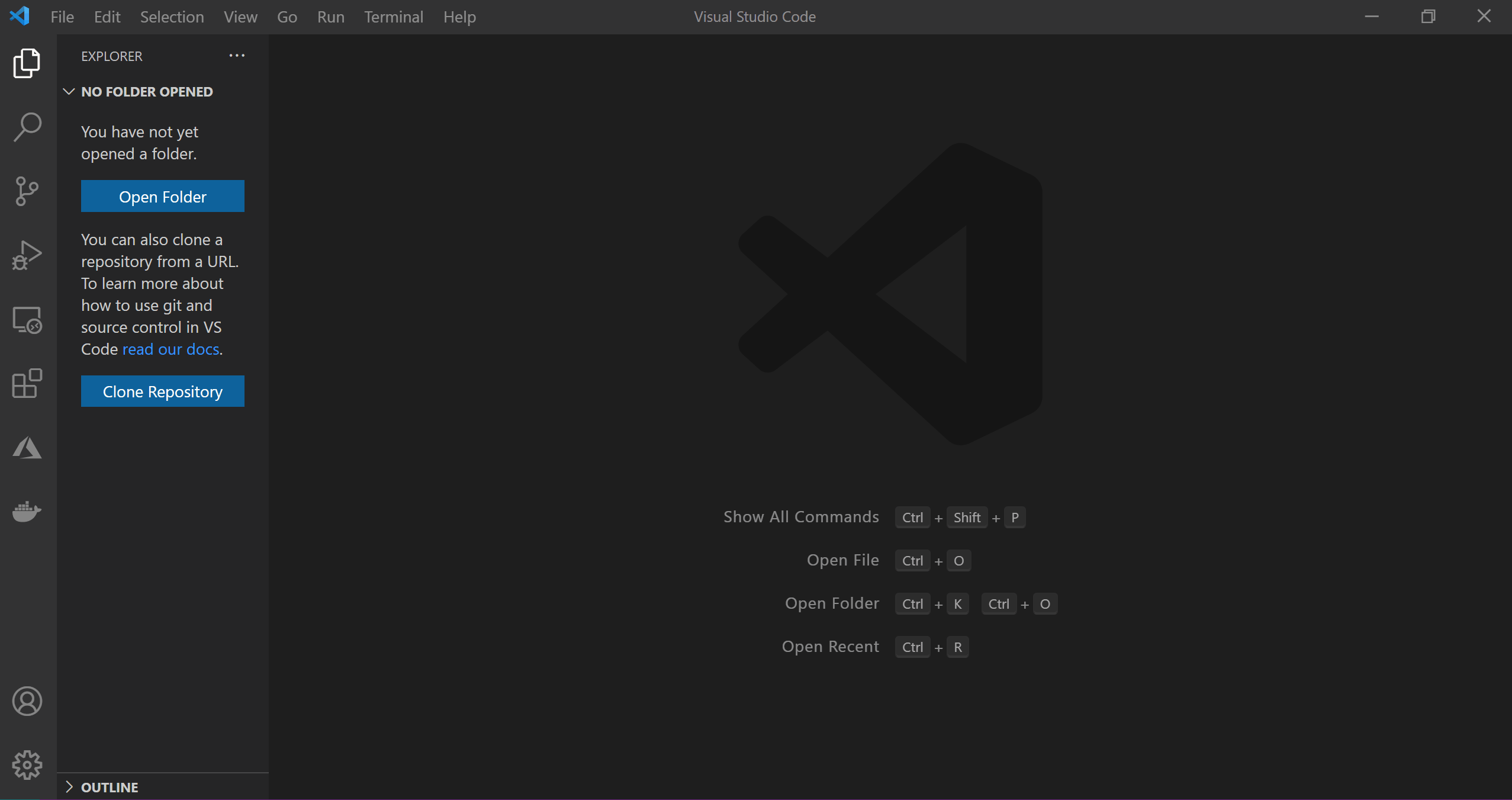Open the Explorer view in the sidebar

27,63
